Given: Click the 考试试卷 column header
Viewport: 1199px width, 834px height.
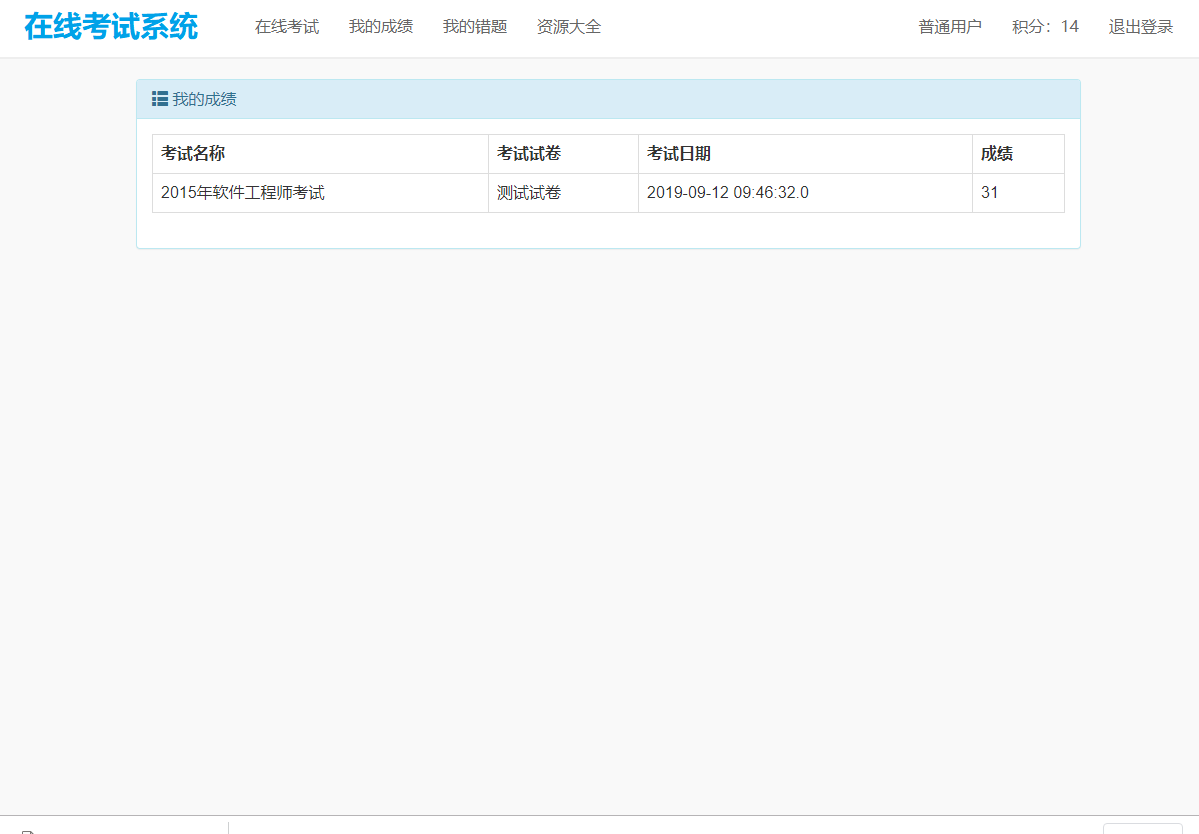Looking at the screenshot, I should pos(529,154).
